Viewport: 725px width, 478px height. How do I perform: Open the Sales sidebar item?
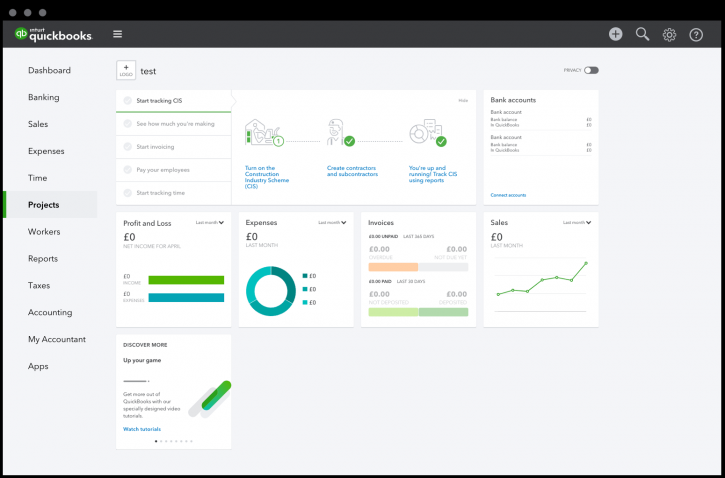(x=38, y=124)
